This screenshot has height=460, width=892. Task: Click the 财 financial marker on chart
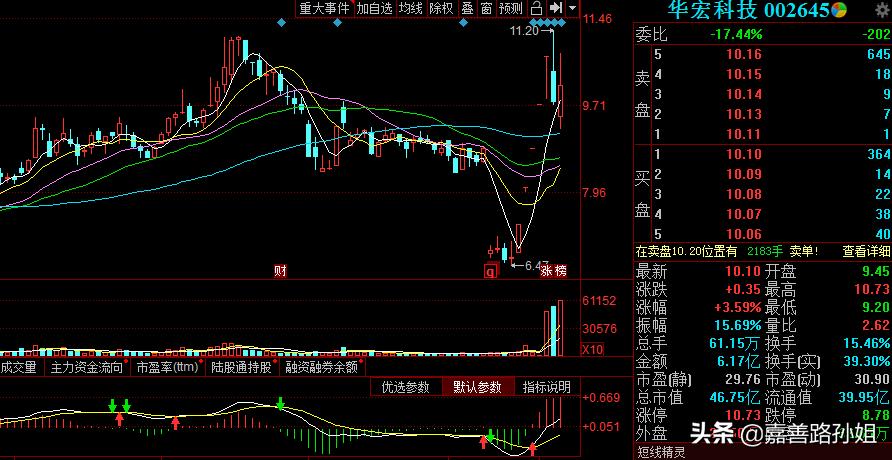pos(280,271)
